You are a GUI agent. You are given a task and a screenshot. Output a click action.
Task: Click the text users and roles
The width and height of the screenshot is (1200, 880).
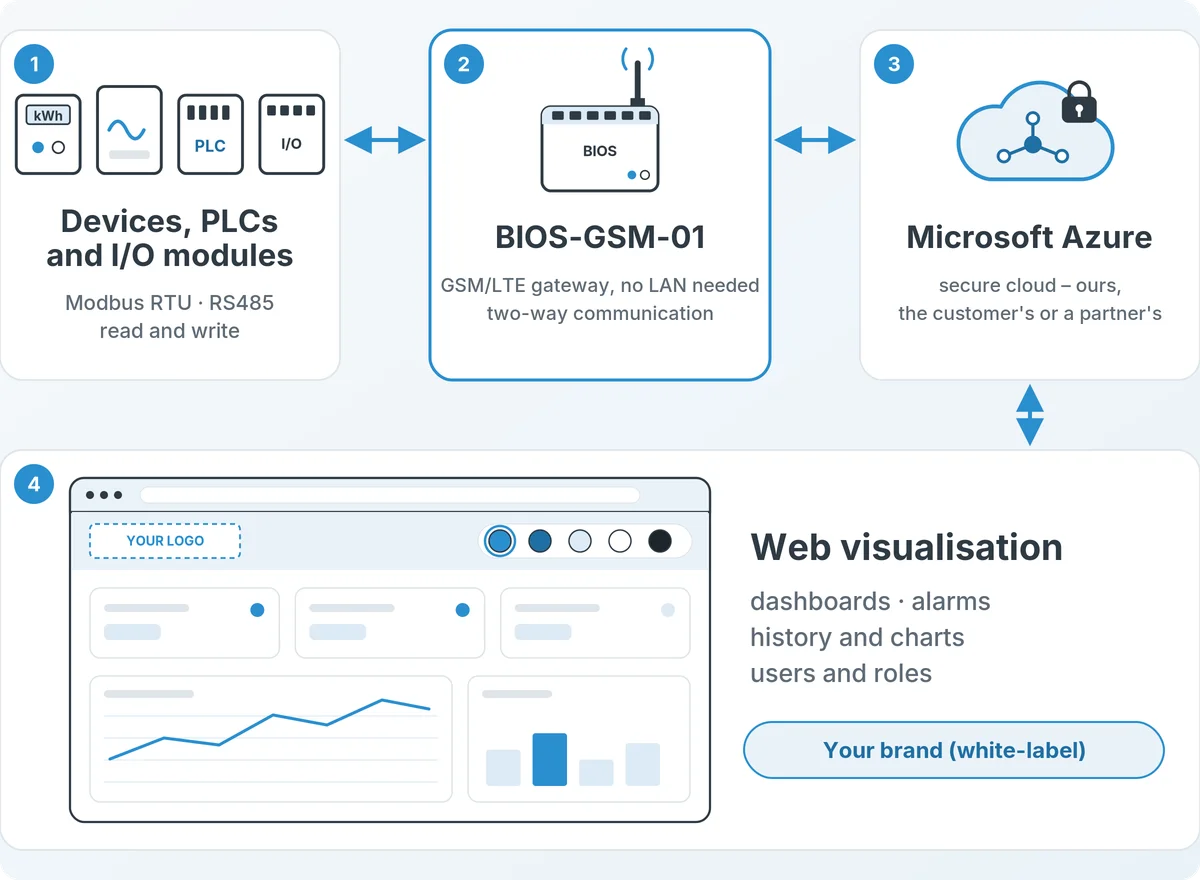point(841,673)
